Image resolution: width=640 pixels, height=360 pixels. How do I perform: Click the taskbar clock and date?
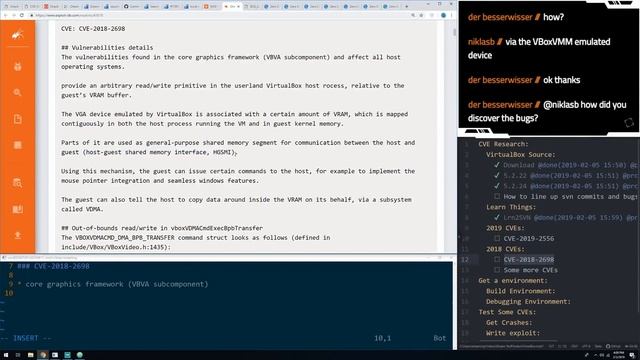[619, 356]
